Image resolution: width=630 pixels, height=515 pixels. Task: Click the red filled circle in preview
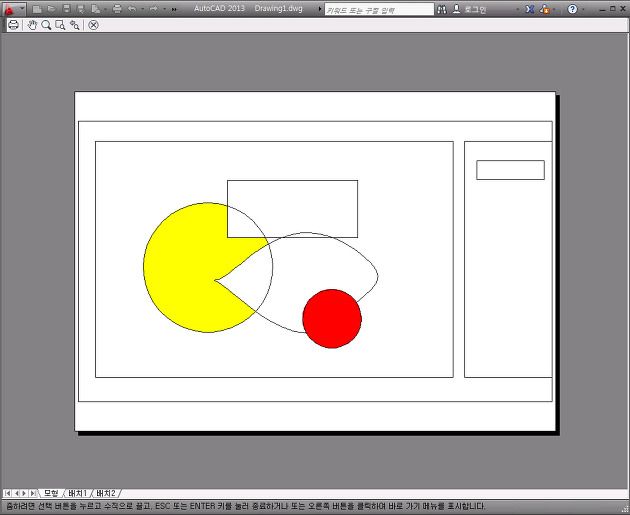(332, 319)
